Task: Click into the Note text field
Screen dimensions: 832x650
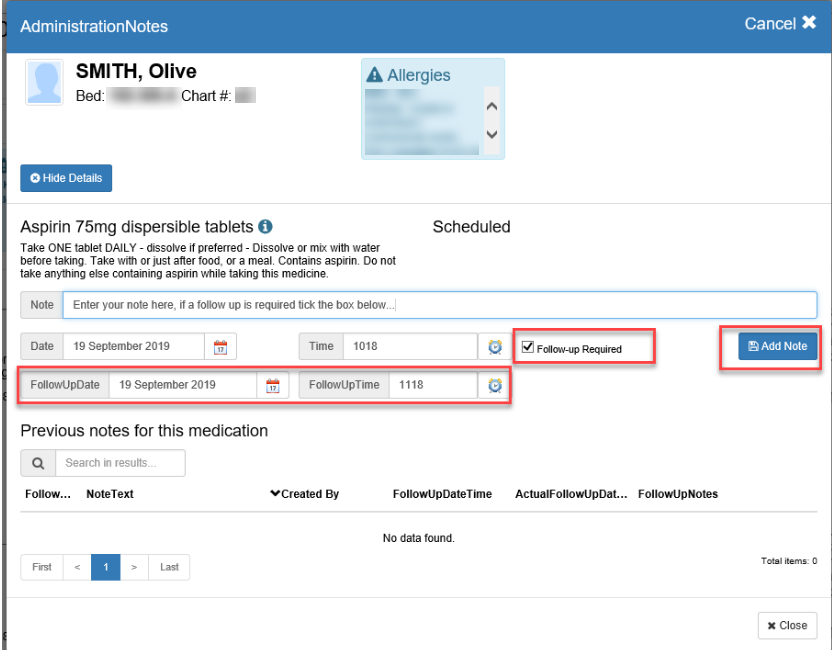Action: coord(439,305)
